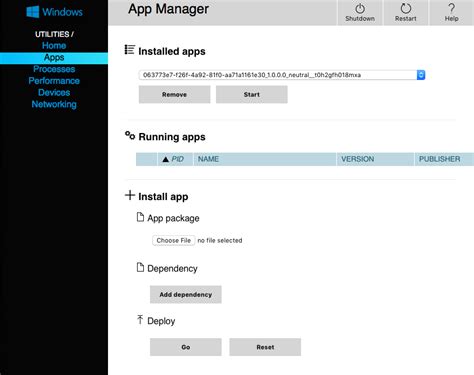Click the Shutdown power icon
This screenshot has width=474, height=375.
pos(360,8)
